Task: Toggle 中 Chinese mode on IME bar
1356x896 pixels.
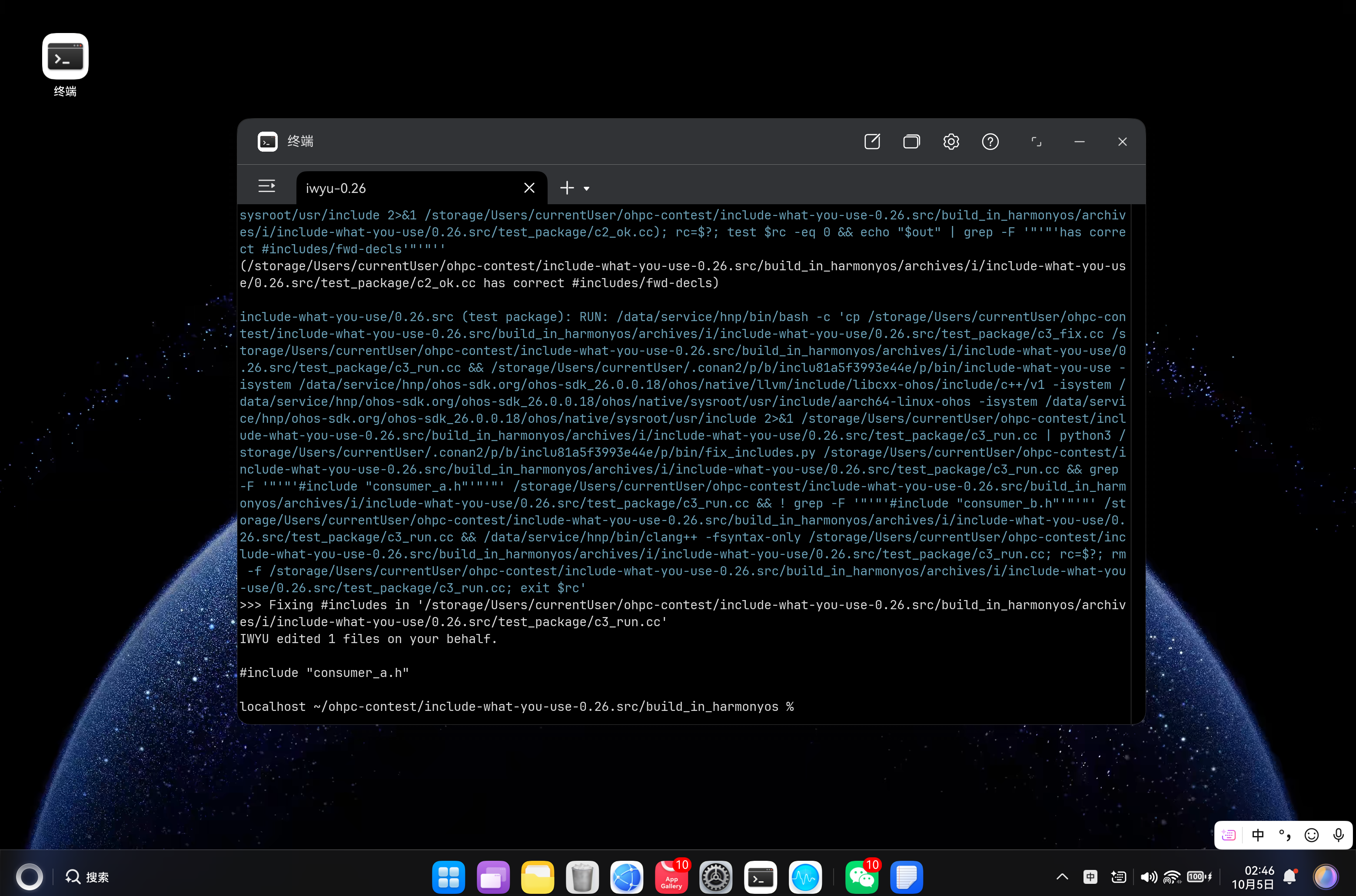Action: [1258, 836]
